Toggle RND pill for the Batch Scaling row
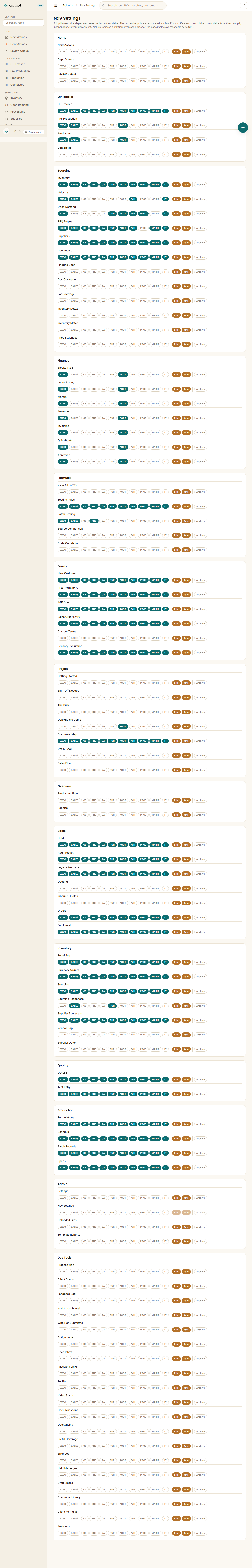252x1568 pixels. tap(94, 521)
